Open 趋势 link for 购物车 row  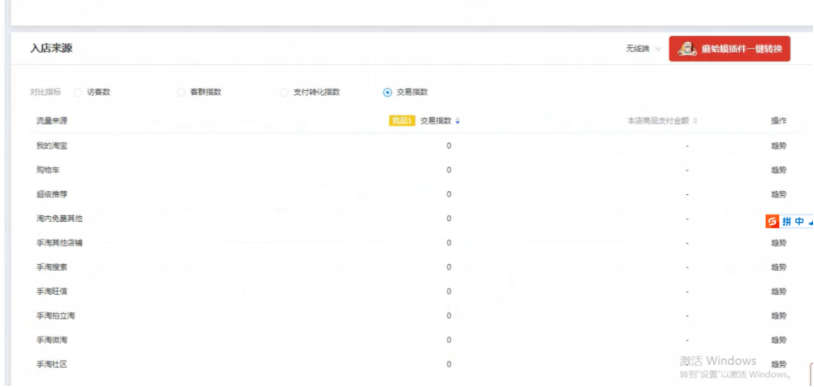(779, 170)
